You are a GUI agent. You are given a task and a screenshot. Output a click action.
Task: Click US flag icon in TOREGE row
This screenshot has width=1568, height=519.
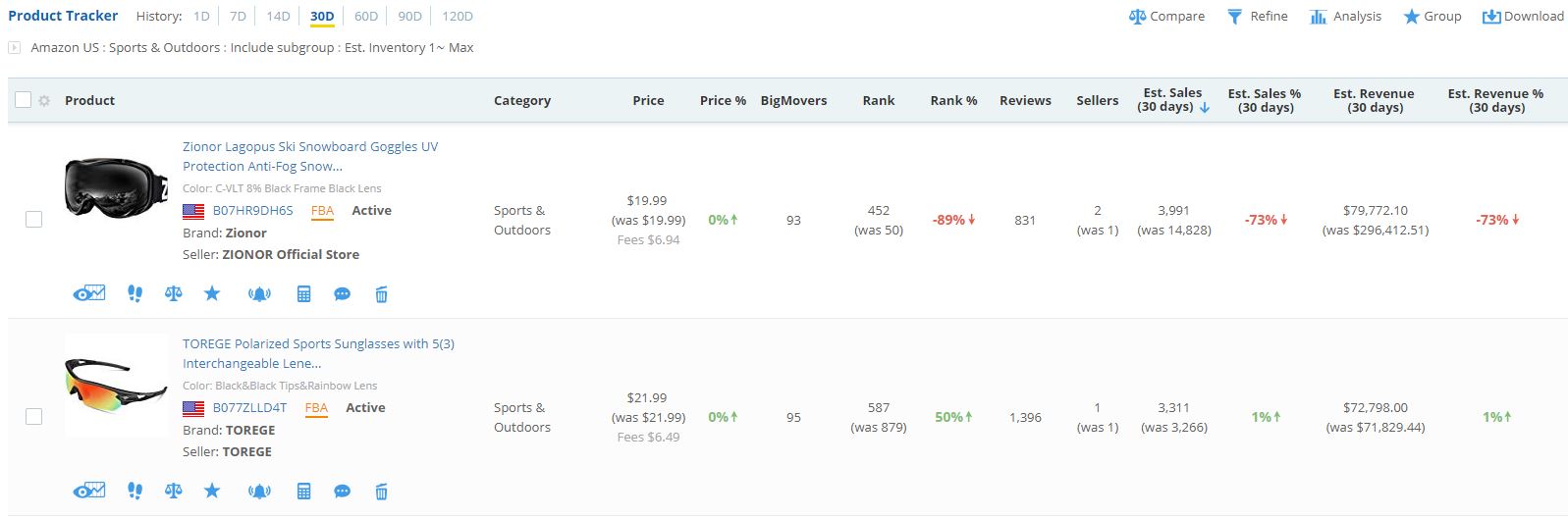(193, 408)
